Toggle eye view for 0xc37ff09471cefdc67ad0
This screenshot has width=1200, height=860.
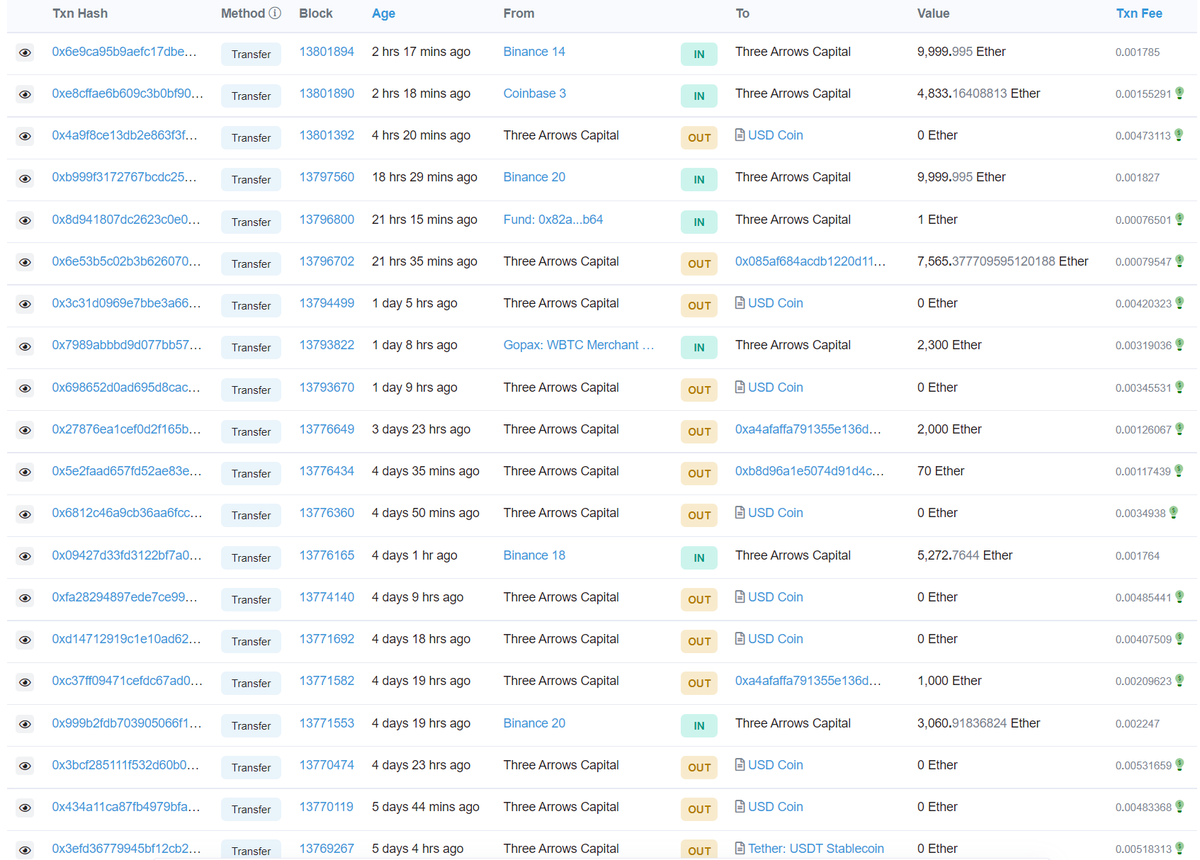coord(25,683)
